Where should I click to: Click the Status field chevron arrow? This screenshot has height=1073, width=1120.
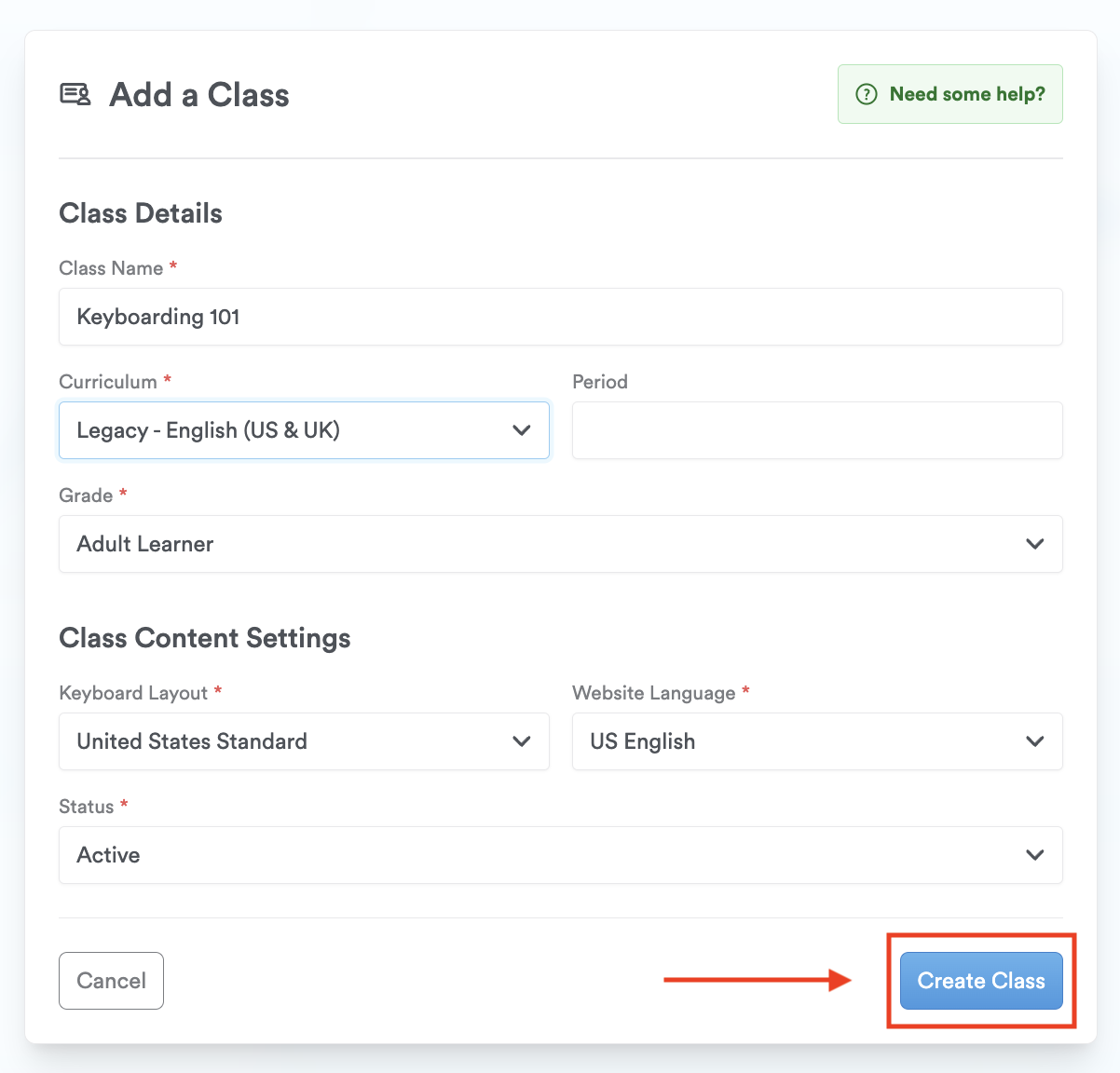[x=1034, y=855]
